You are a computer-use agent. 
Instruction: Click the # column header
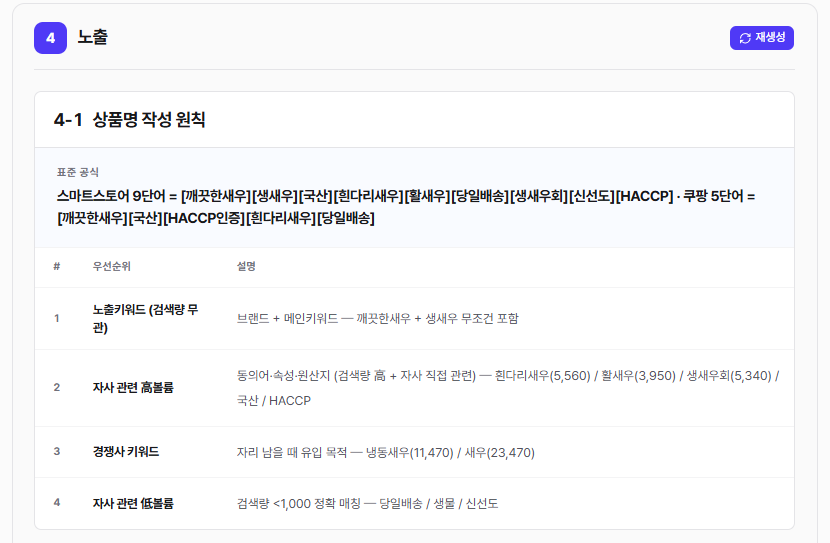point(57,266)
